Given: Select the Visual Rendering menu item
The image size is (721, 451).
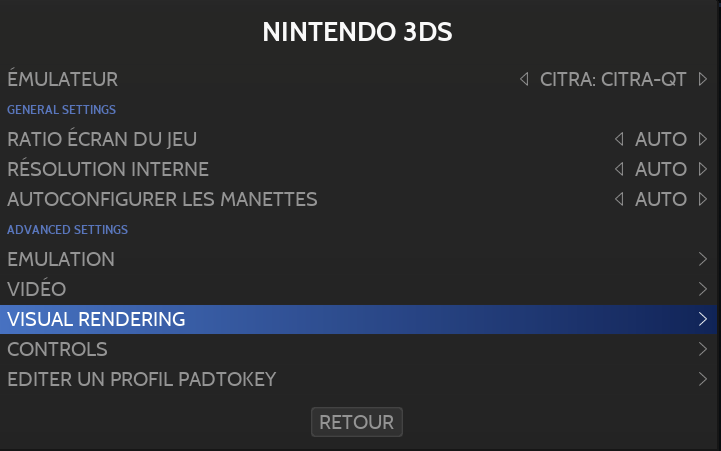Looking at the screenshot, I should [96, 320].
